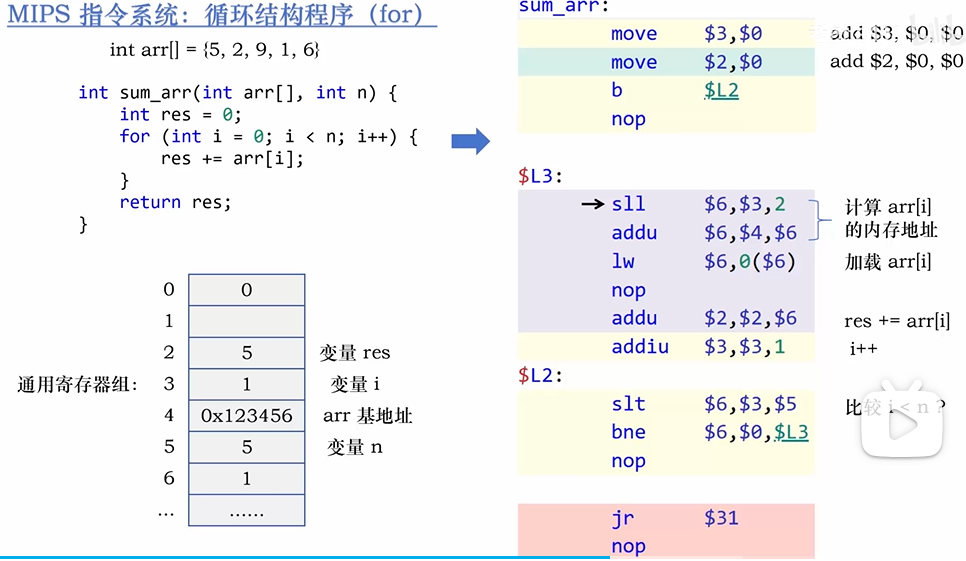Click the instruction 'addu $2,$2,$6'
This screenshot has height=561, width=966.
pyautogui.click(x=704, y=318)
